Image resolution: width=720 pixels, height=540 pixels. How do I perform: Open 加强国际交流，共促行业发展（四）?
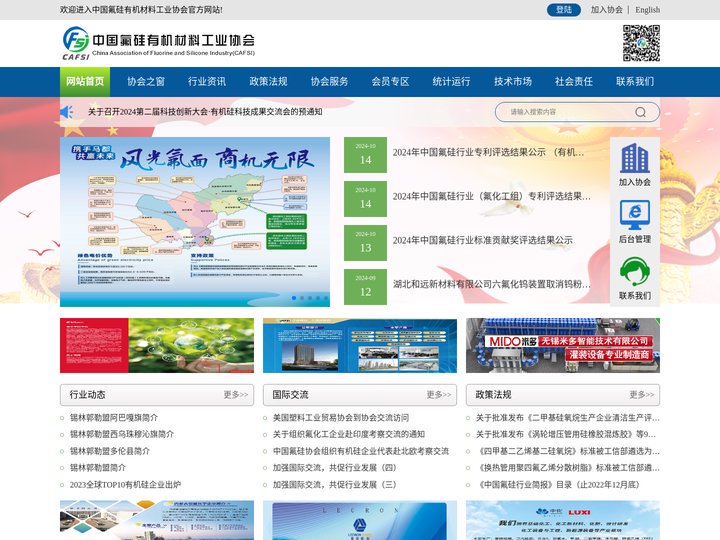tap(334, 468)
